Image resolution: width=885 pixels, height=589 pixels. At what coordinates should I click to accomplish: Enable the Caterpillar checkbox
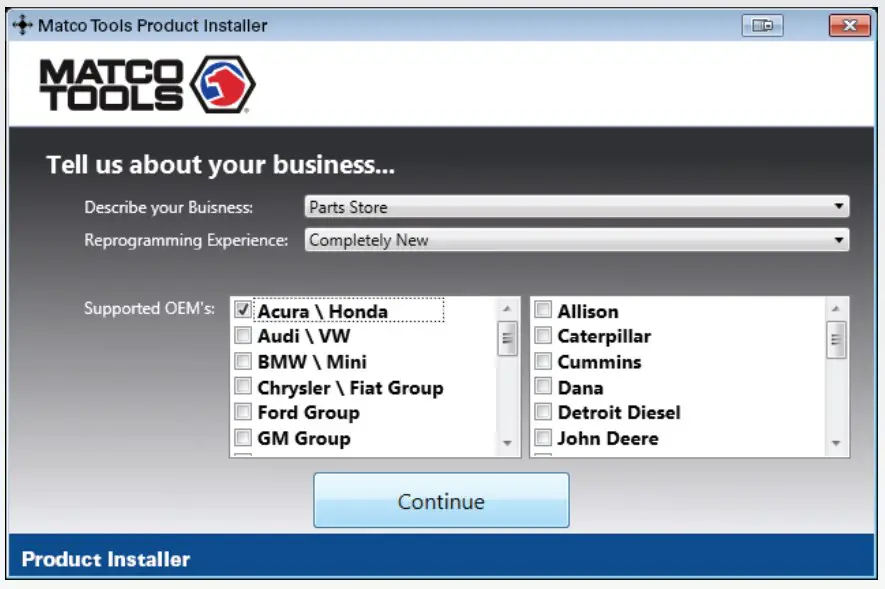click(x=543, y=335)
